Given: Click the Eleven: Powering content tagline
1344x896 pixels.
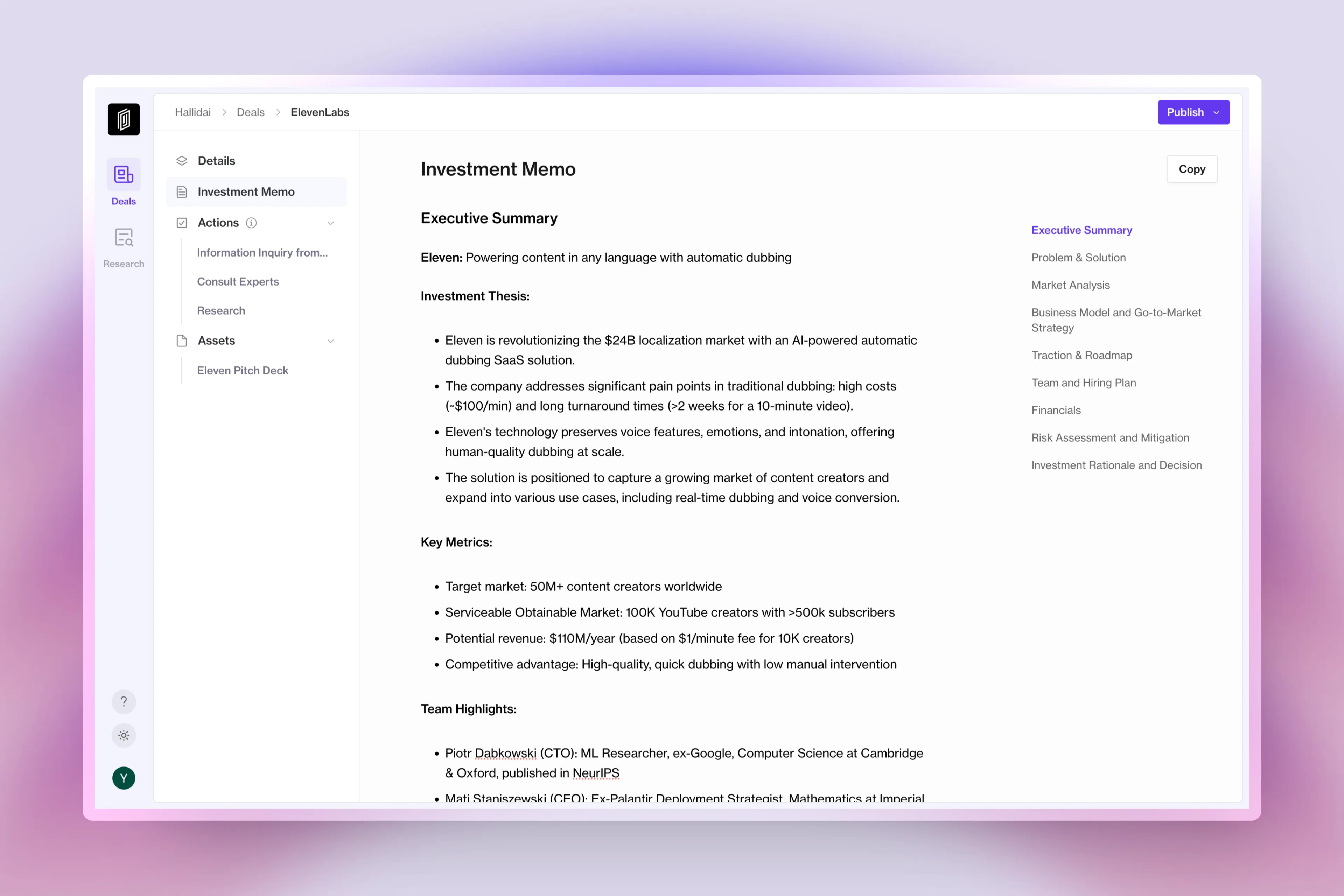Looking at the screenshot, I should tap(606, 258).
